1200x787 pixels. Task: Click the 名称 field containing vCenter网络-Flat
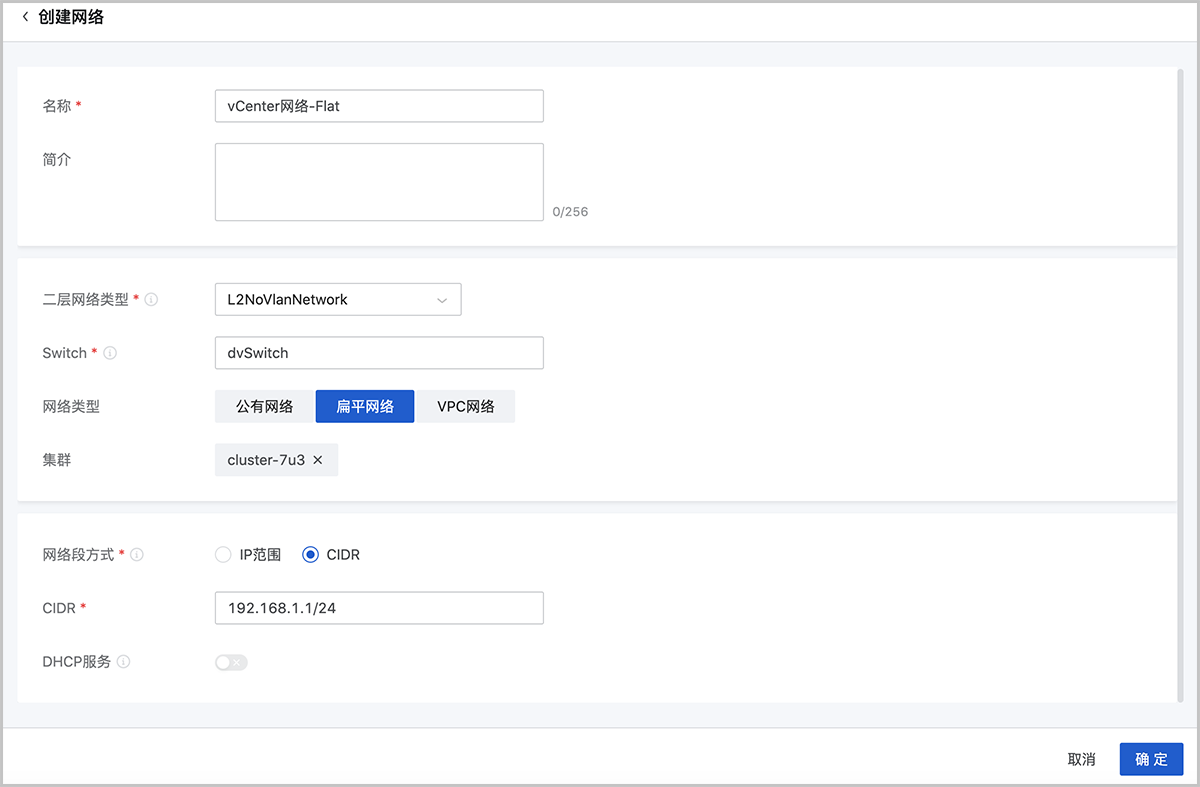379,106
